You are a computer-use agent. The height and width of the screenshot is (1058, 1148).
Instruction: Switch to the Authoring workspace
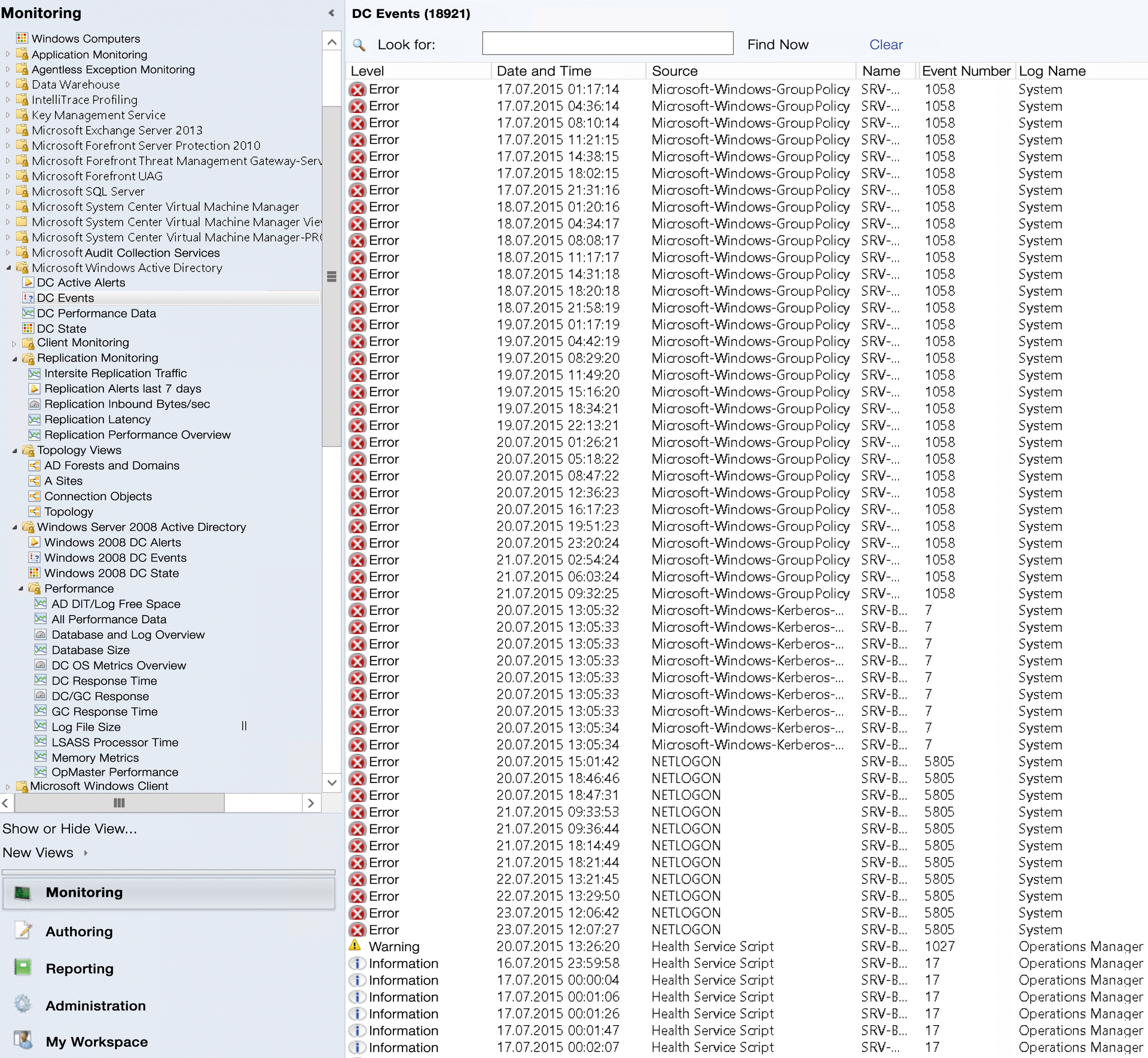click(x=79, y=931)
